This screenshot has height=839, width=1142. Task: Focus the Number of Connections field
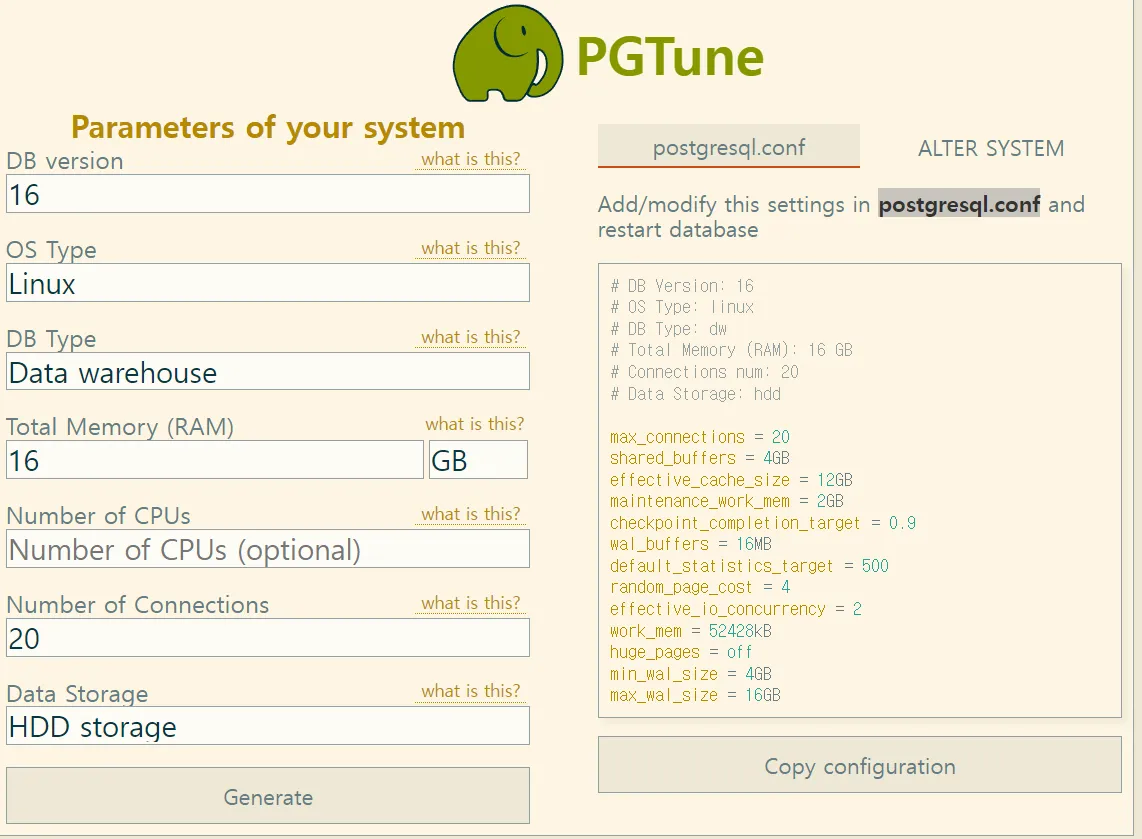[268, 637]
